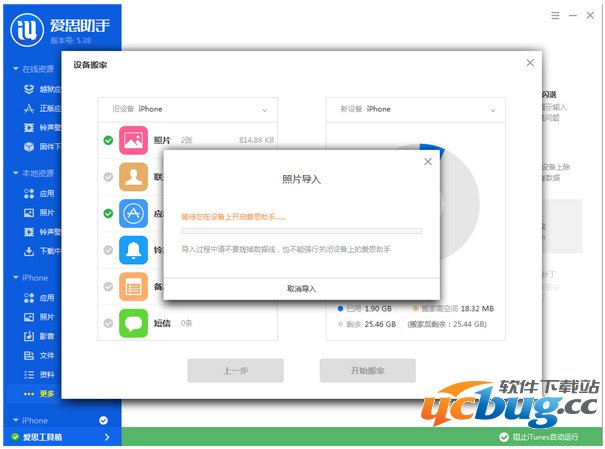Open the hamburger menu icon in title bar
Viewport: 605px width, 449px height.
(555, 15)
